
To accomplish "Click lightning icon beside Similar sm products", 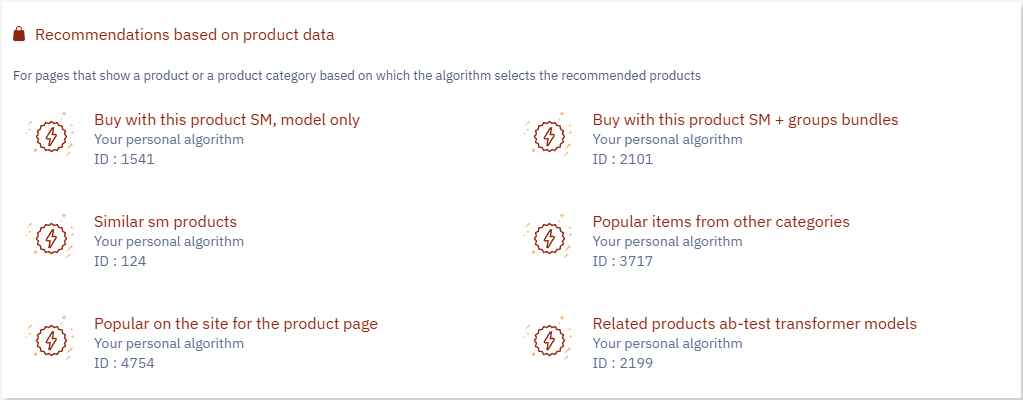I will click(x=50, y=238).
